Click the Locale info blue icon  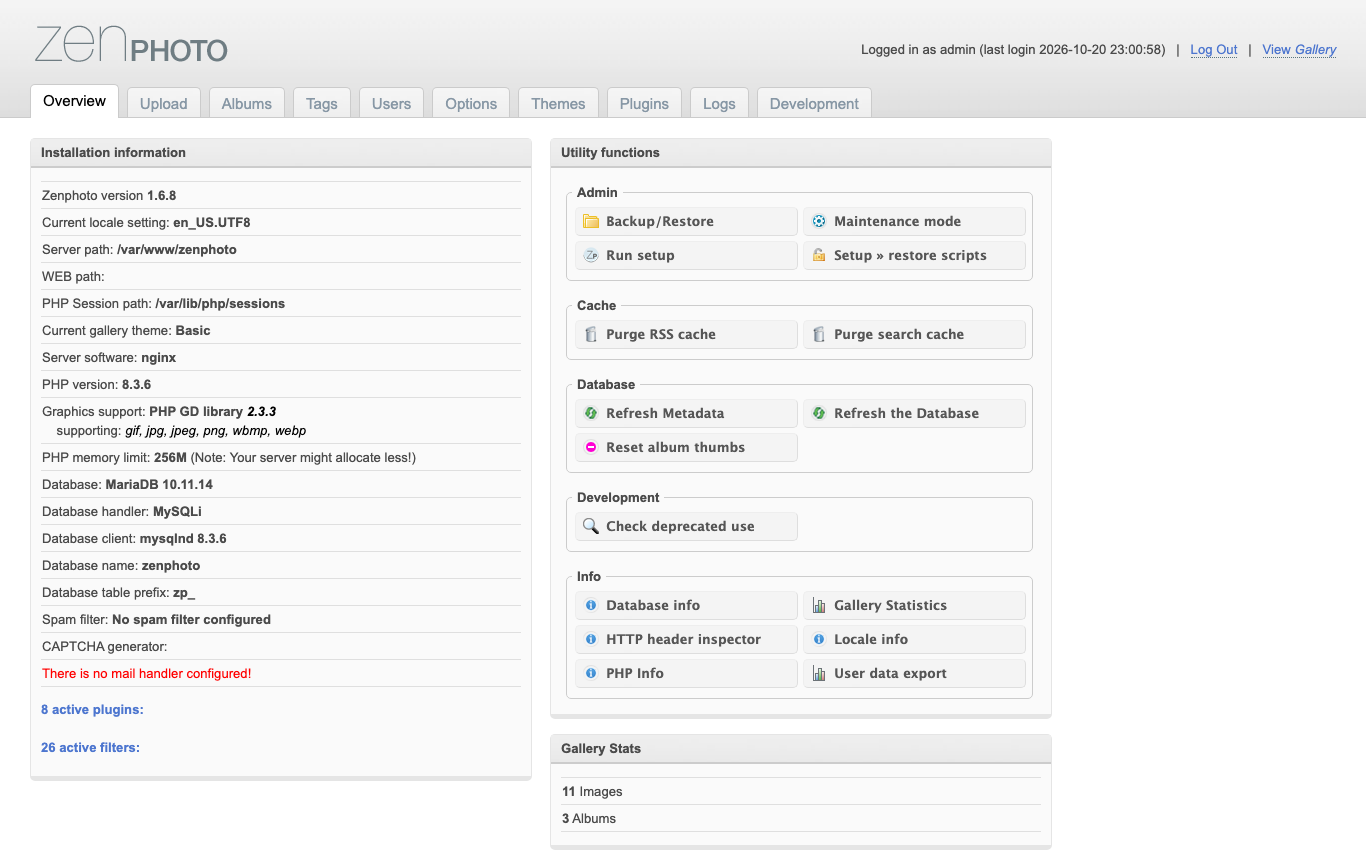click(819, 639)
